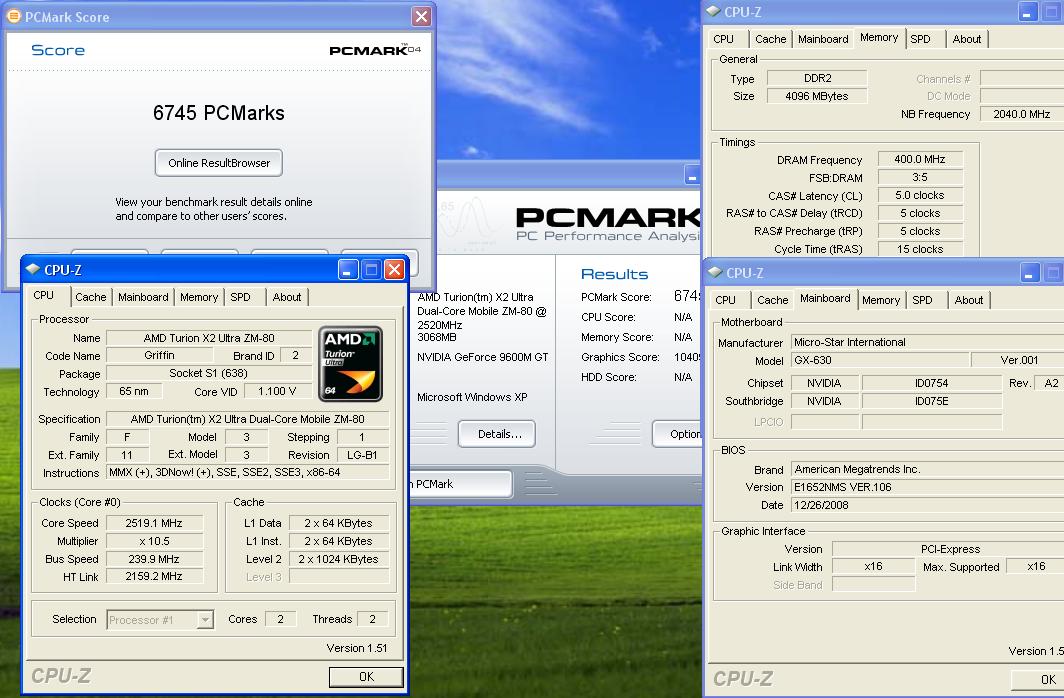1064x698 pixels.
Task: Click OK in the front CPU-Z window
Action: [366, 676]
